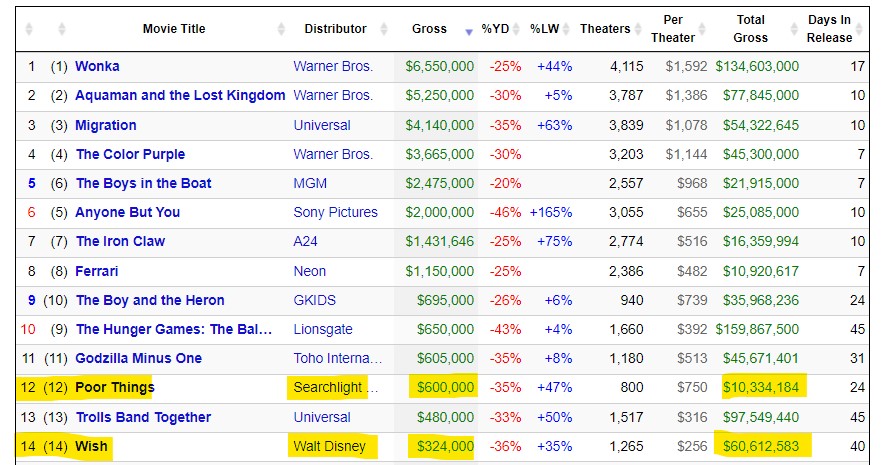The height and width of the screenshot is (465, 881).
Task: Sort table by %LW column header
Action: [x=546, y=29]
